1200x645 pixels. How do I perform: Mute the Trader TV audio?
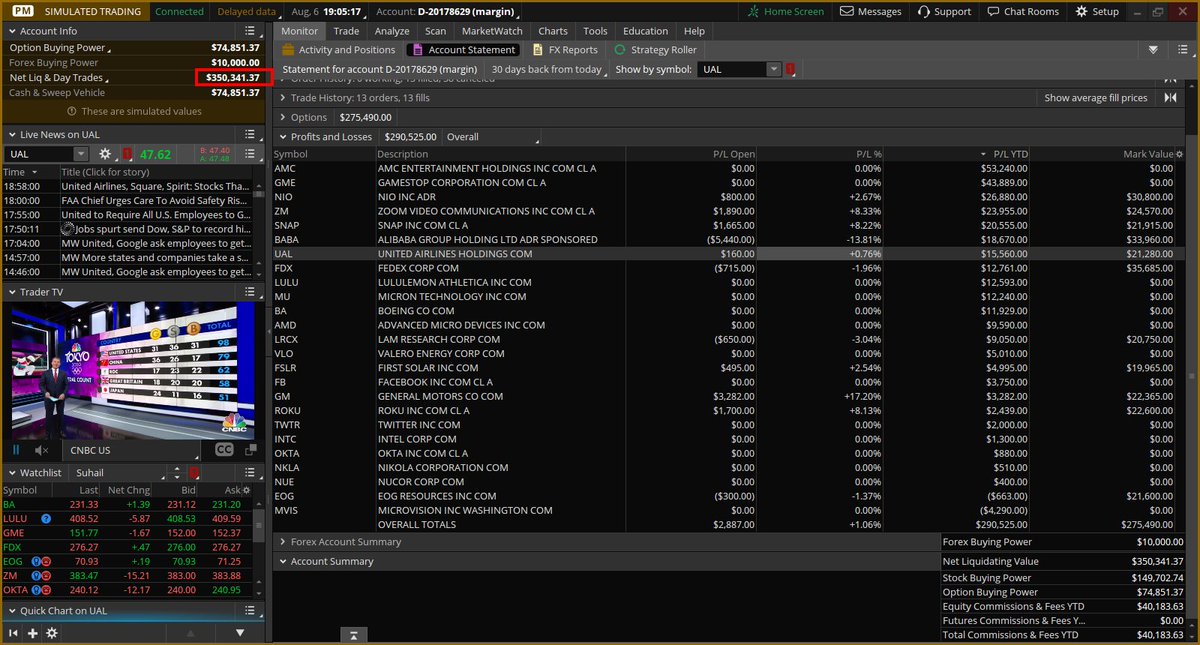click(x=41, y=450)
